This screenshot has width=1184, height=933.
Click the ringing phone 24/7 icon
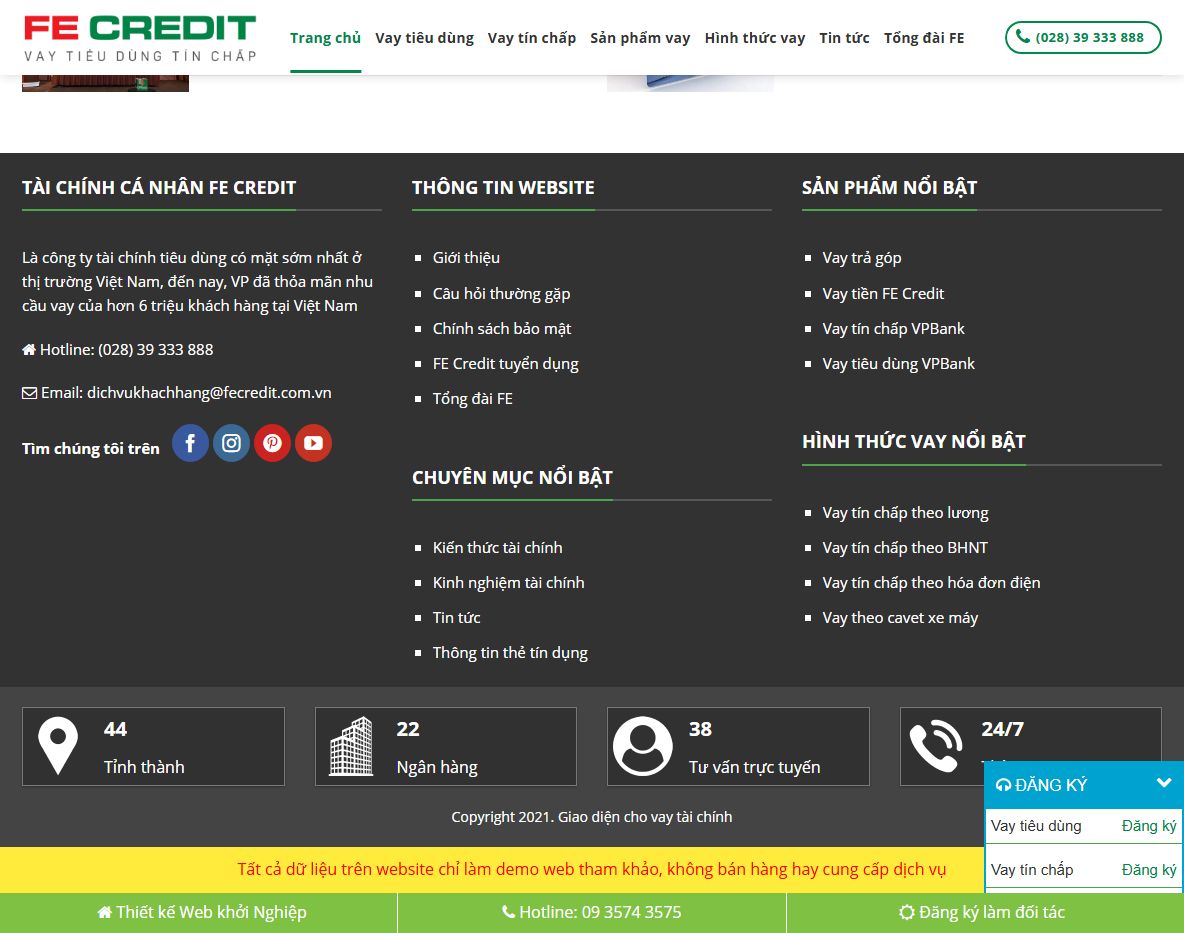[936, 746]
